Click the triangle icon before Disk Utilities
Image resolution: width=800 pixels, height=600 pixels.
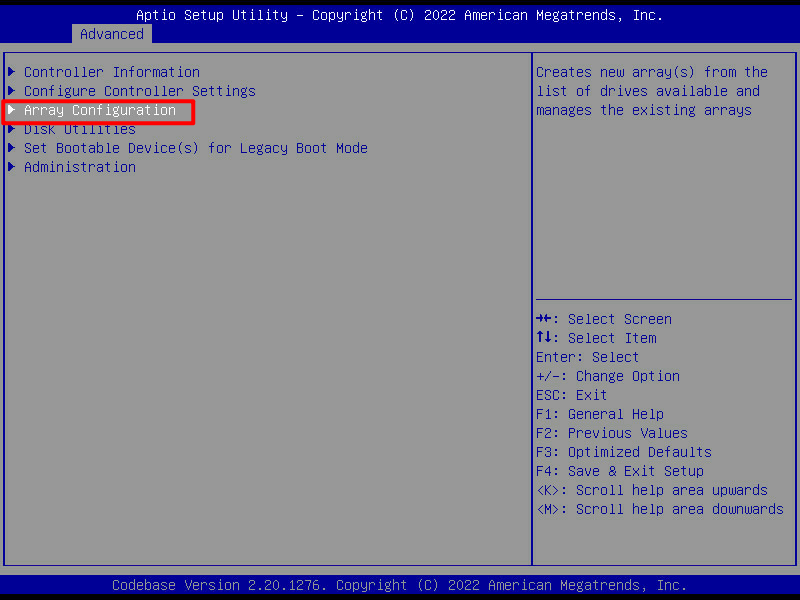click(x=12, y=130)
